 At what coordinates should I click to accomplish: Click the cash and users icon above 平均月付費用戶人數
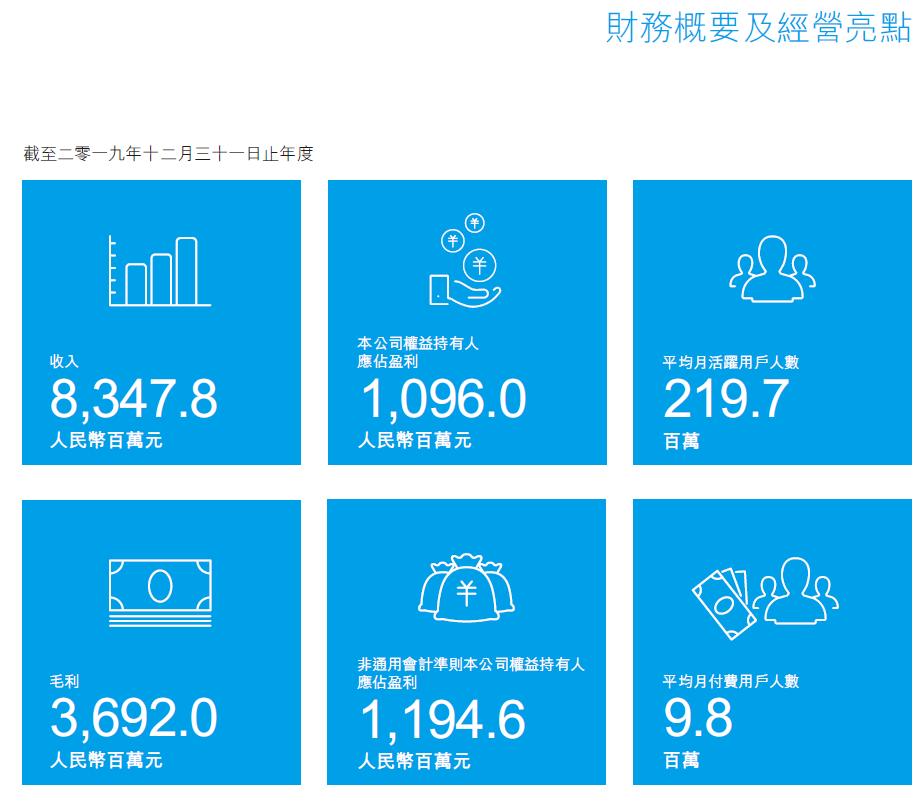(x=765, y=598)
